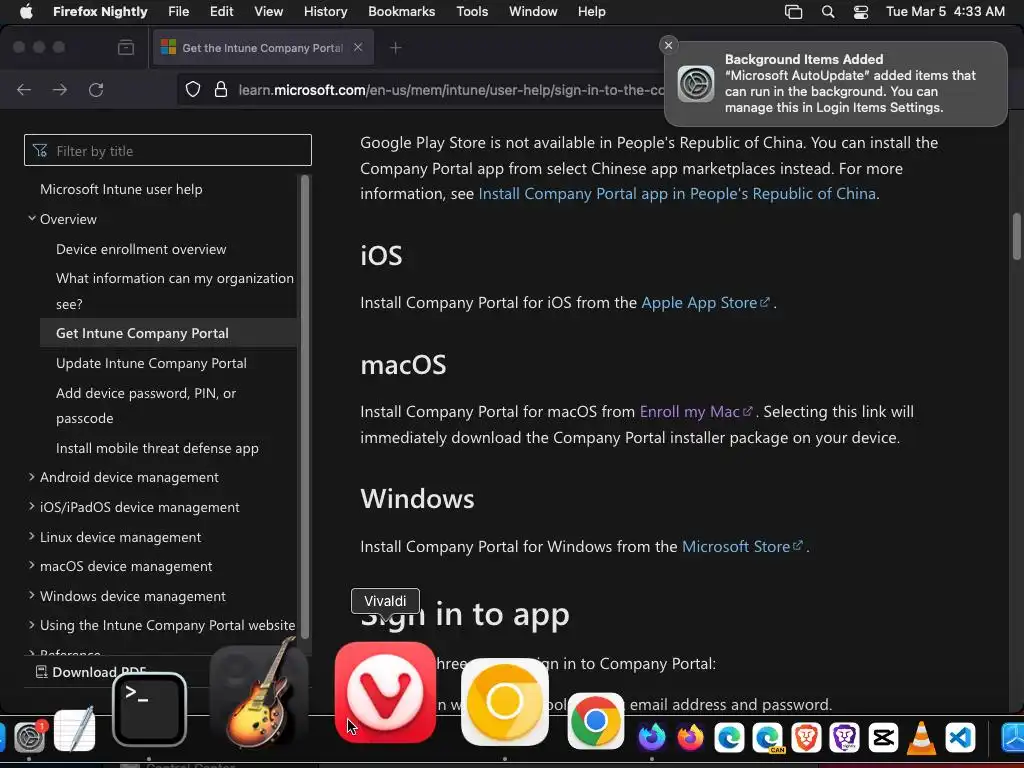Collapse the Overview section in sidebar
The width and height of the screenshot is (1024, 768).
click(31, 219)
